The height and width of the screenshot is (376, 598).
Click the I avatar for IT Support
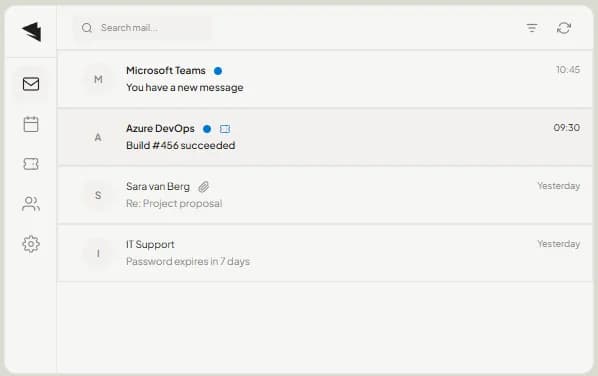click(98, 253)
